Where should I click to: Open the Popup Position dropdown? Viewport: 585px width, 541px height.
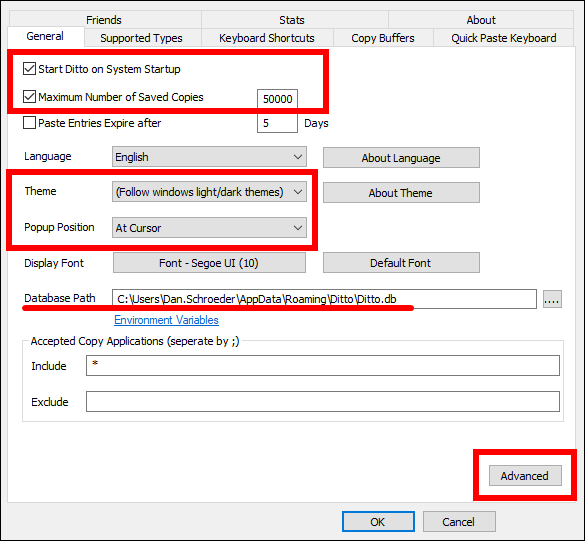(209, 228)
